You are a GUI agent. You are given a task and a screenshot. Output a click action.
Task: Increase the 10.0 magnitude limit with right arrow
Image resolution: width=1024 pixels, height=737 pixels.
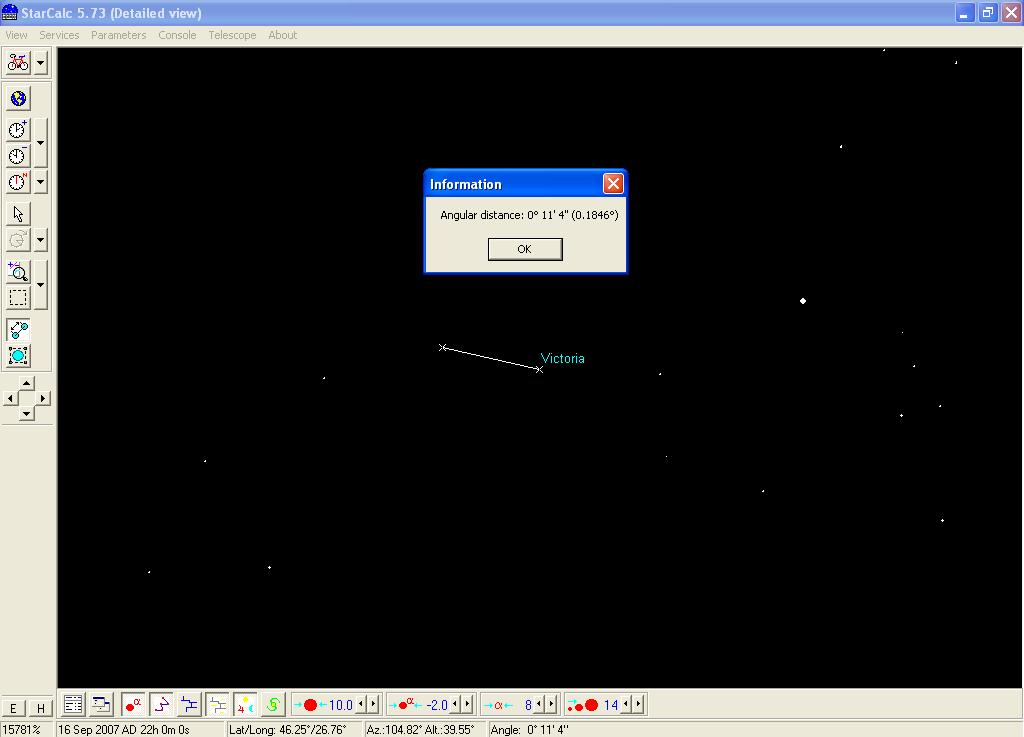point(374,705)
